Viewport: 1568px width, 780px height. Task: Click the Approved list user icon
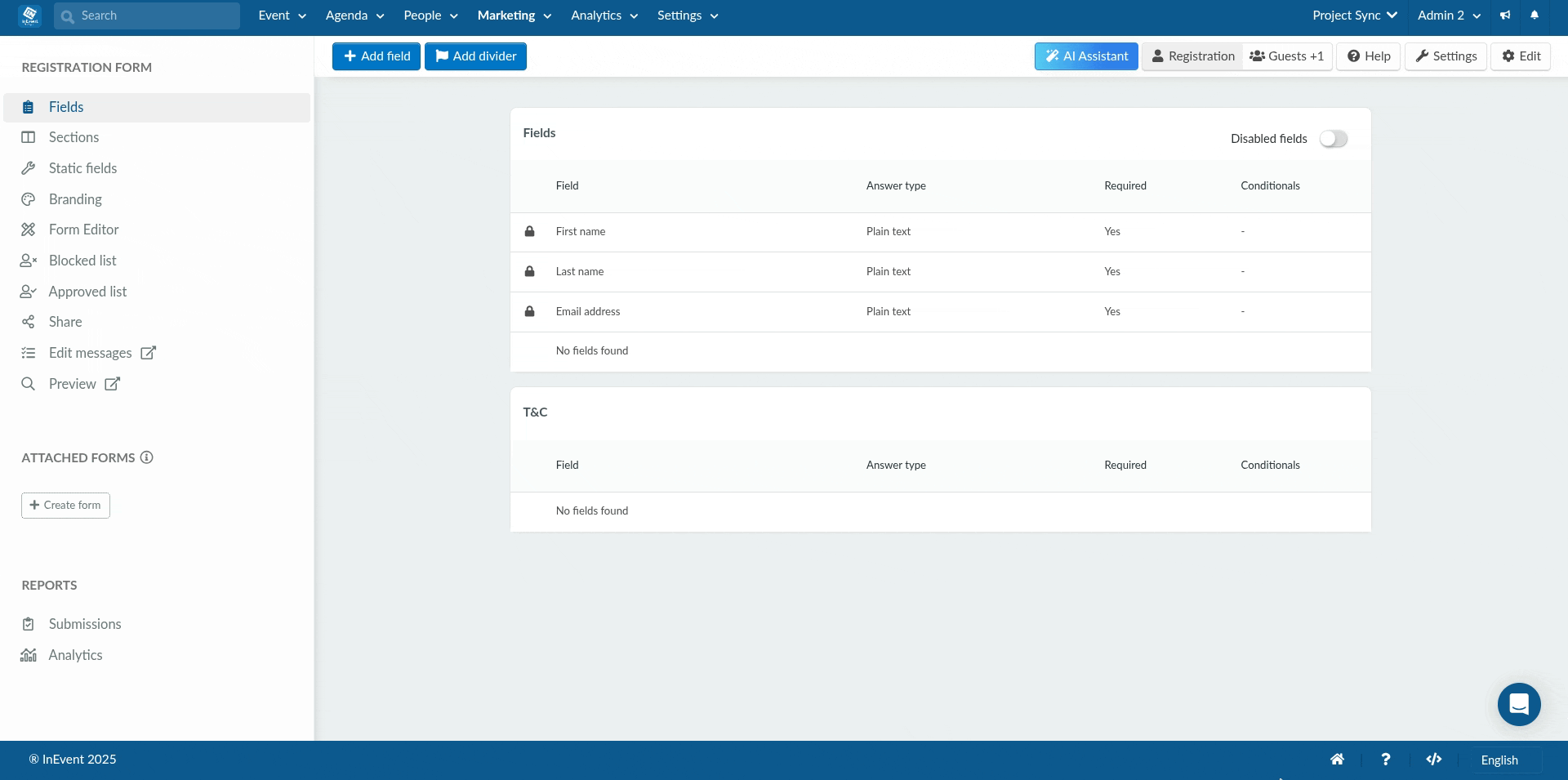29,292
